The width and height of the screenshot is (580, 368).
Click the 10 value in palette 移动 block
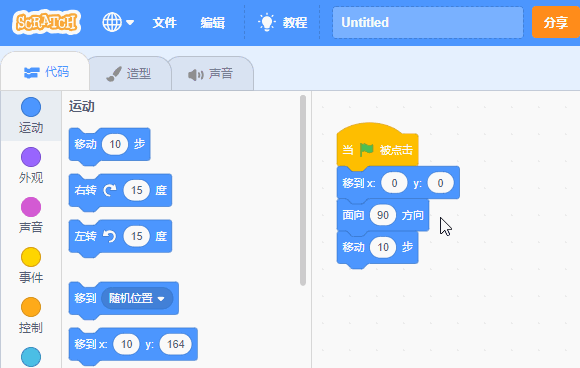[x=115, y=144]
